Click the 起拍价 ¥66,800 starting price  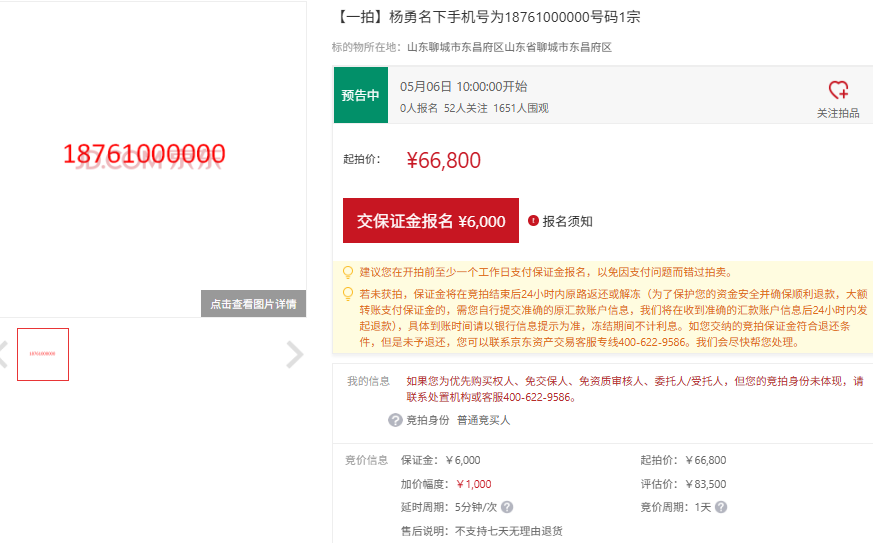[443, 160]
